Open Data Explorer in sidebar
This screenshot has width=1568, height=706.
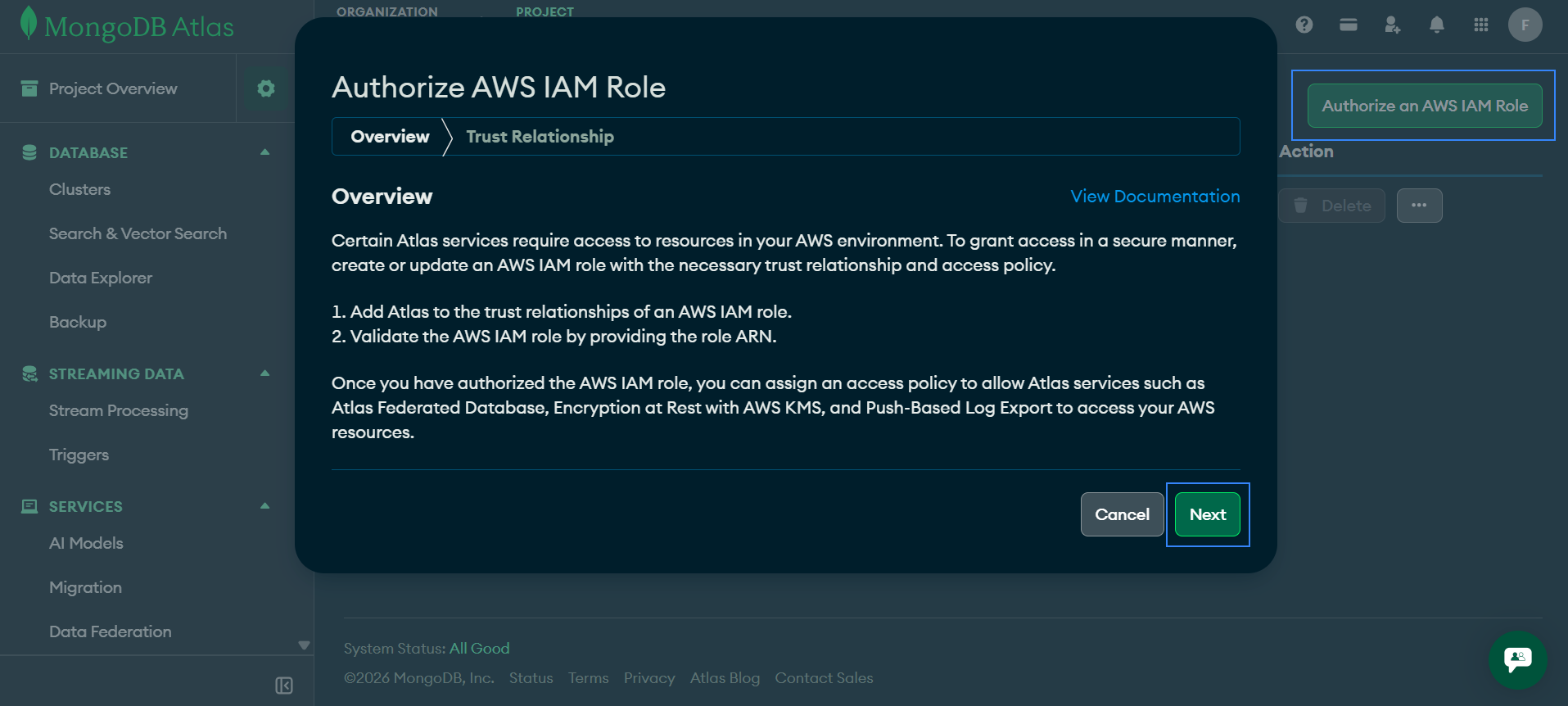pyautogui.click(x=101, y=278)
